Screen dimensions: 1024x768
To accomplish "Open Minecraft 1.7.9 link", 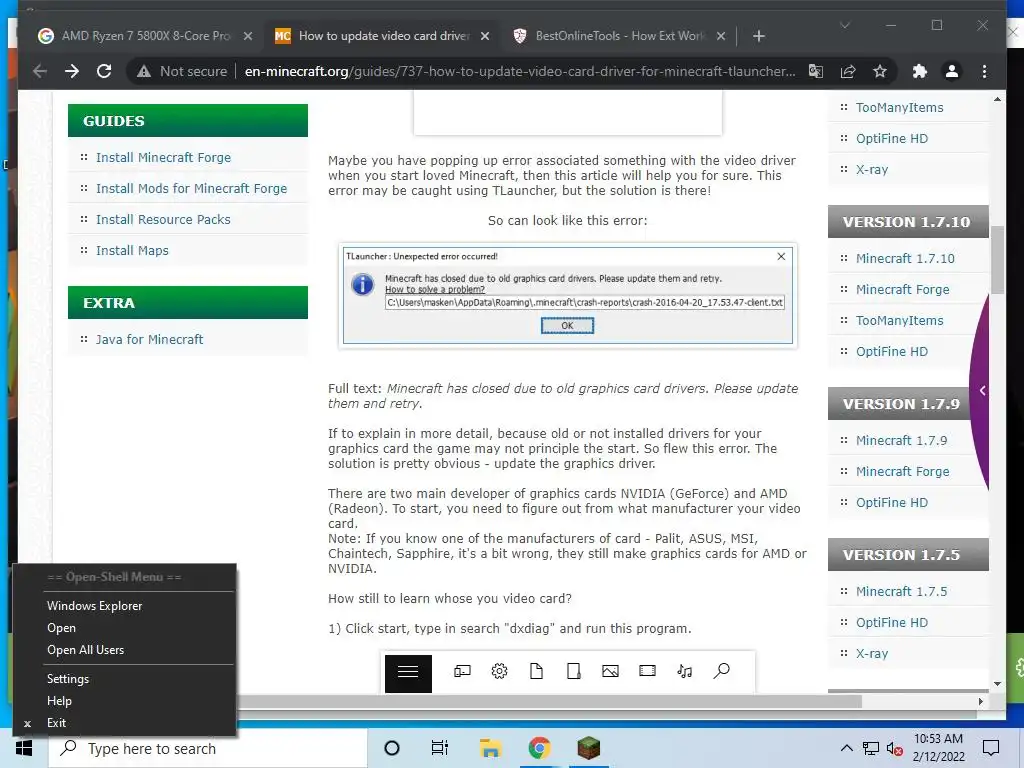I will point(901,440).
